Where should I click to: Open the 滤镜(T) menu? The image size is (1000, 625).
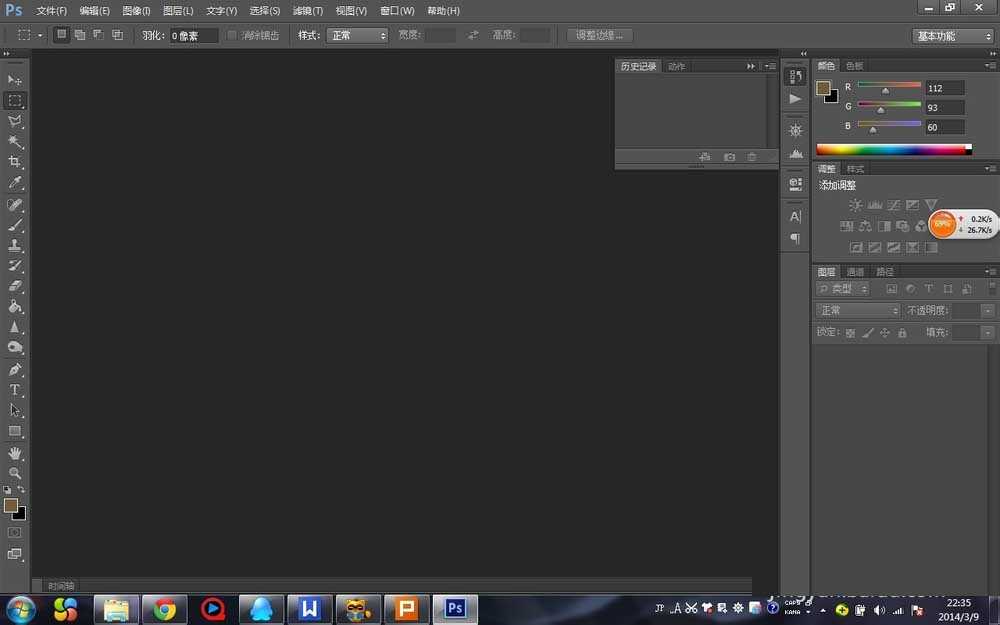coord(308,10)
